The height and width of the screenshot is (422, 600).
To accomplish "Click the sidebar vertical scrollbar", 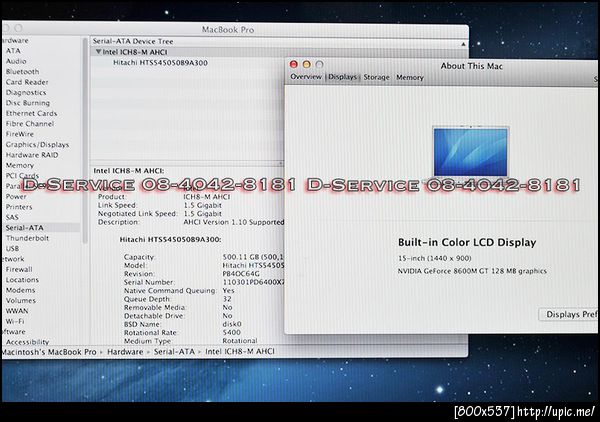I will point(85,140).
